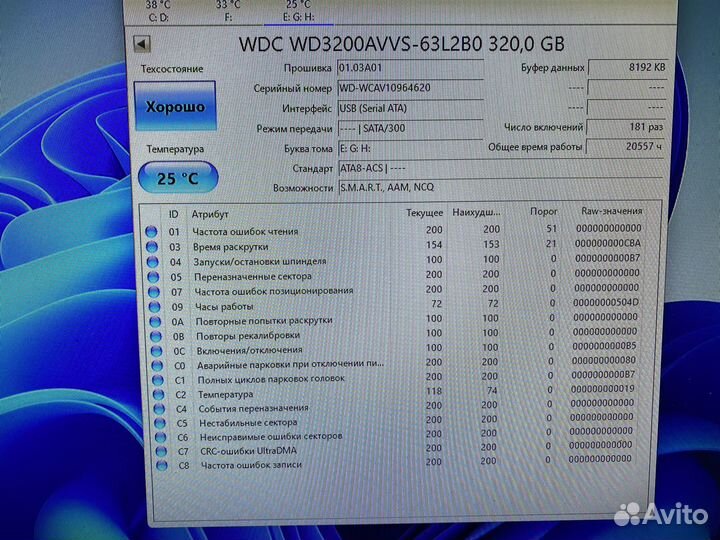Select the Частота ошибок записи row

[395, 463]
